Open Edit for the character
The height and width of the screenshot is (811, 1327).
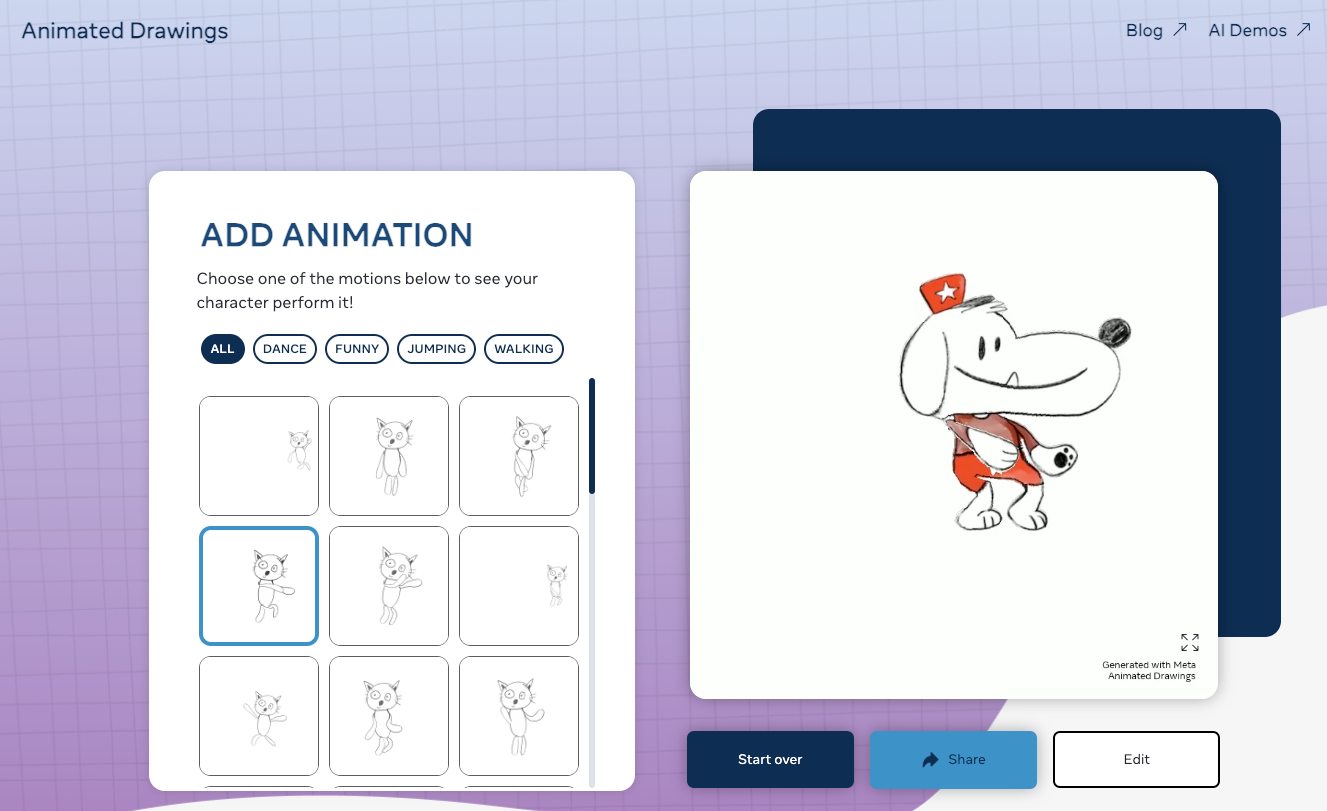coord(1136,759)
